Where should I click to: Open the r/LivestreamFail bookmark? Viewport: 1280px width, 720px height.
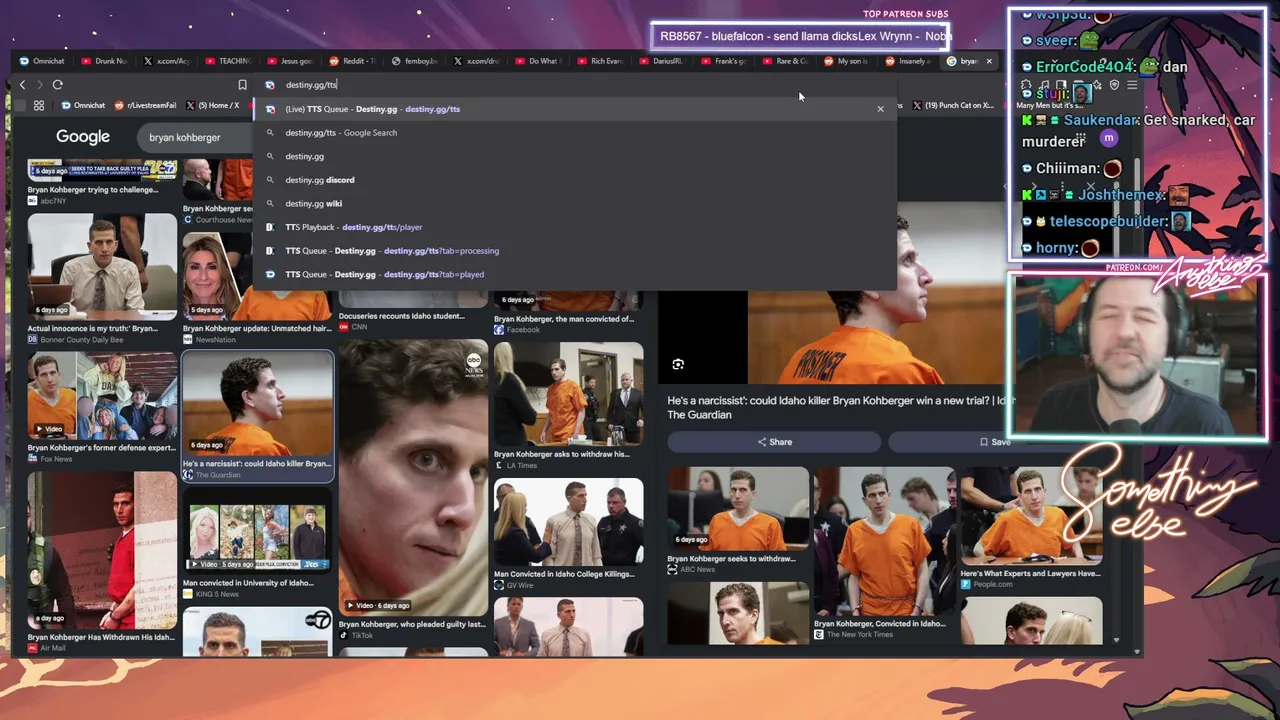146,105
